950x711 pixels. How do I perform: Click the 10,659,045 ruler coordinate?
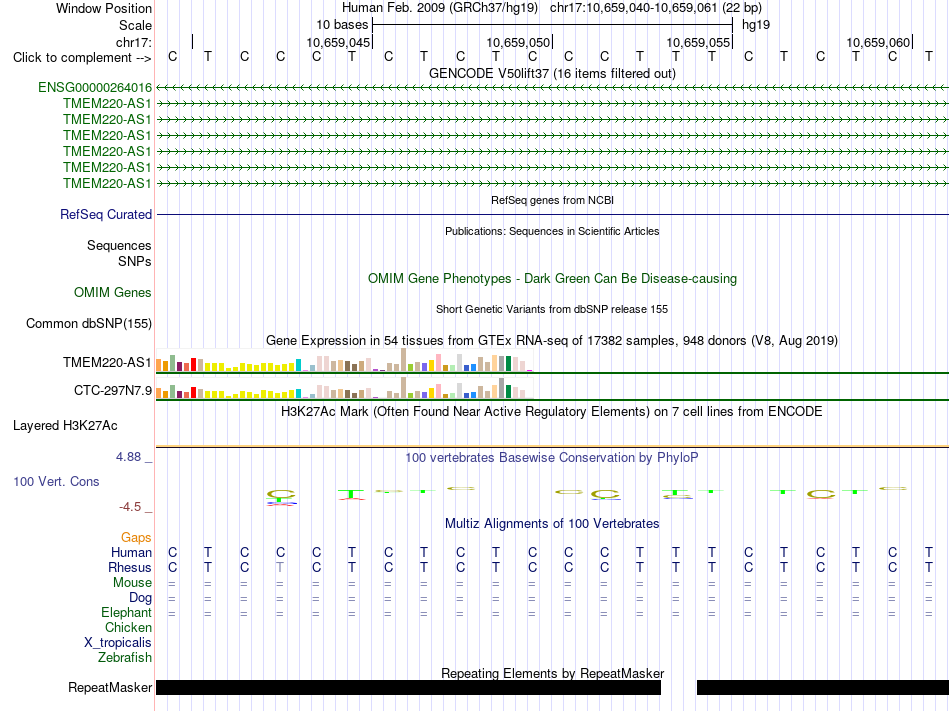point(338,42)
